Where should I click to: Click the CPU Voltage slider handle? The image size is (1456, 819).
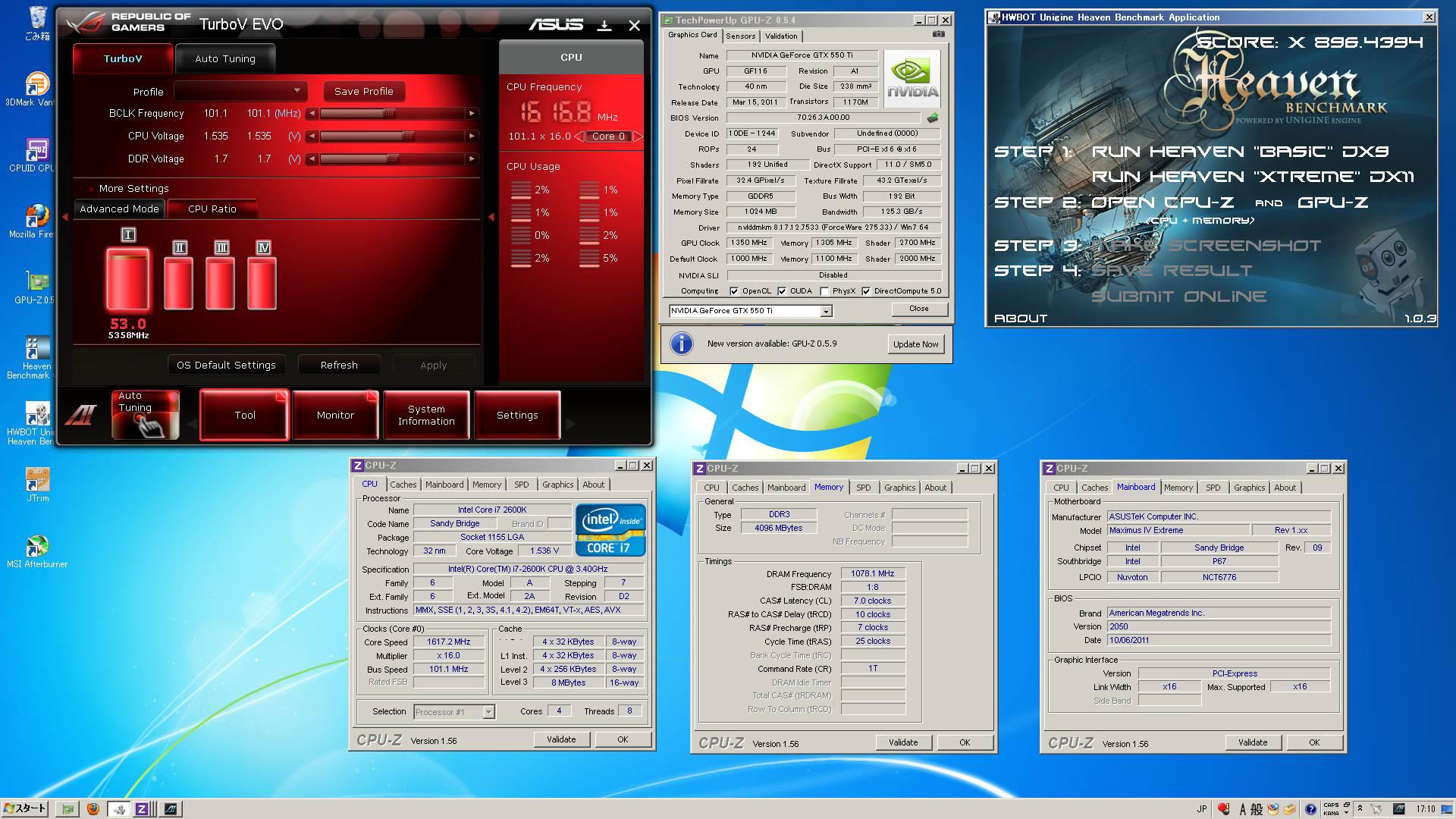(407, 136)
